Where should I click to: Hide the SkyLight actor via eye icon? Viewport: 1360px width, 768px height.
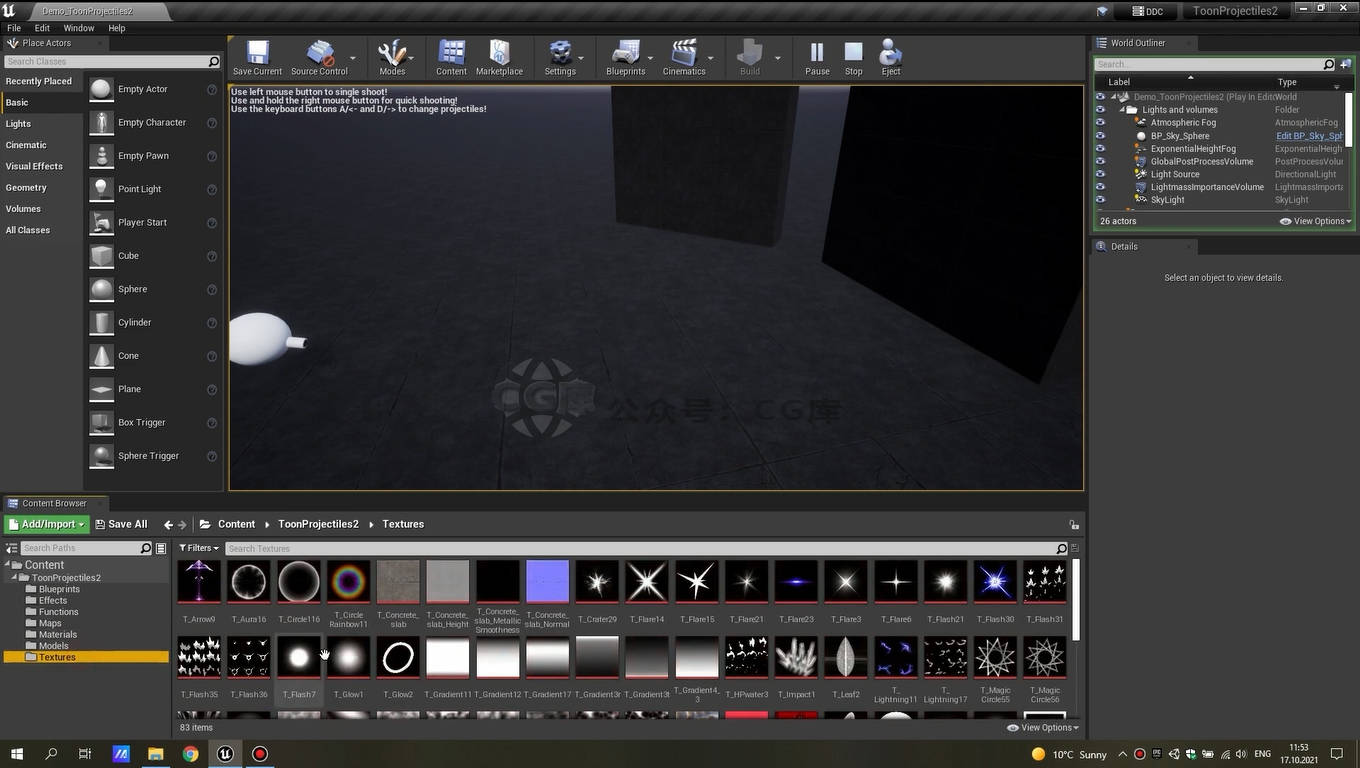(1100, 200)
